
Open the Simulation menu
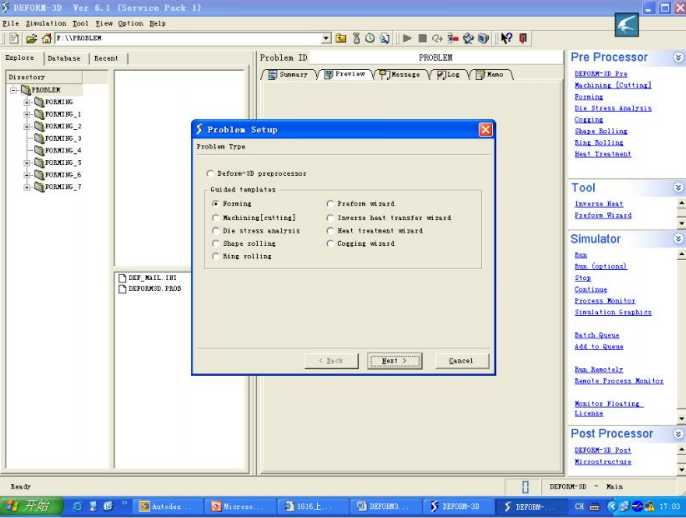point(46,24)
